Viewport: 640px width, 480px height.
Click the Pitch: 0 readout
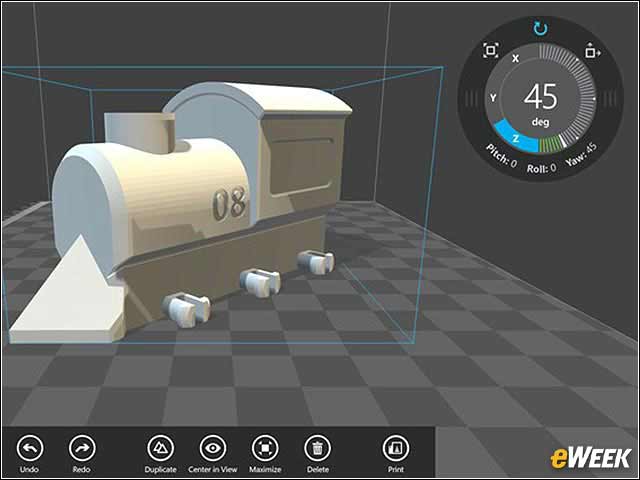[x=501, y=156]
